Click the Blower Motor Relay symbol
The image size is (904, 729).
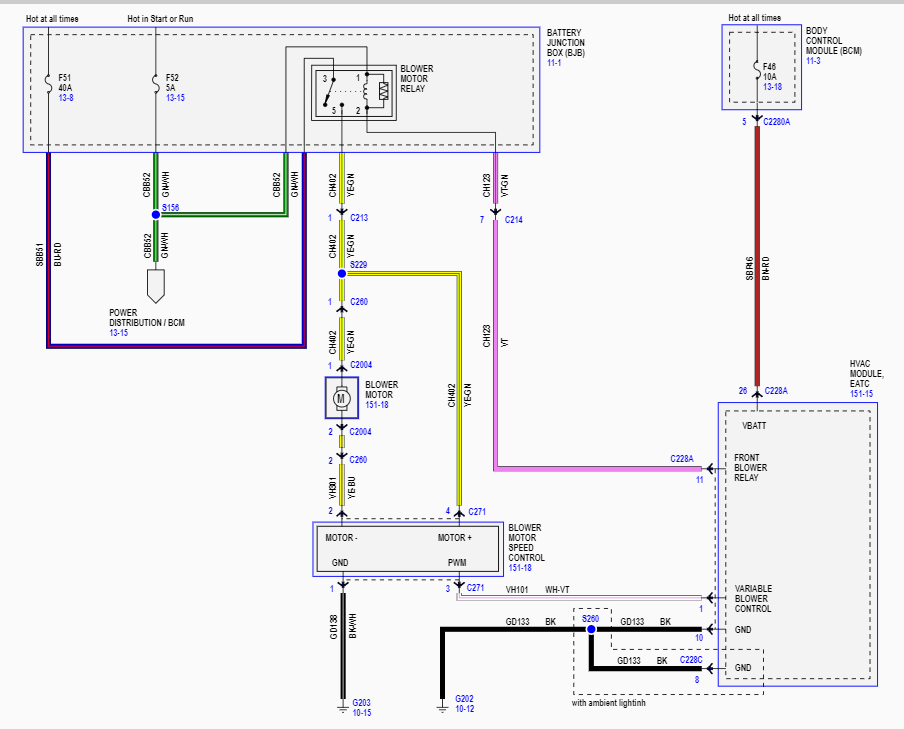(x=355, y=90)
